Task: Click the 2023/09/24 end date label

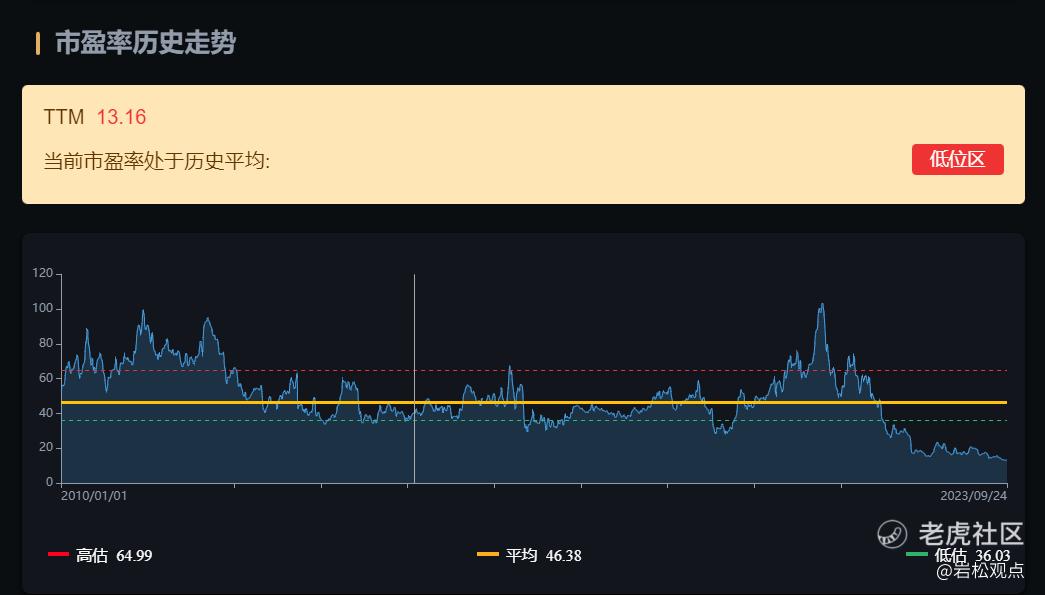Action: [974, 496]
